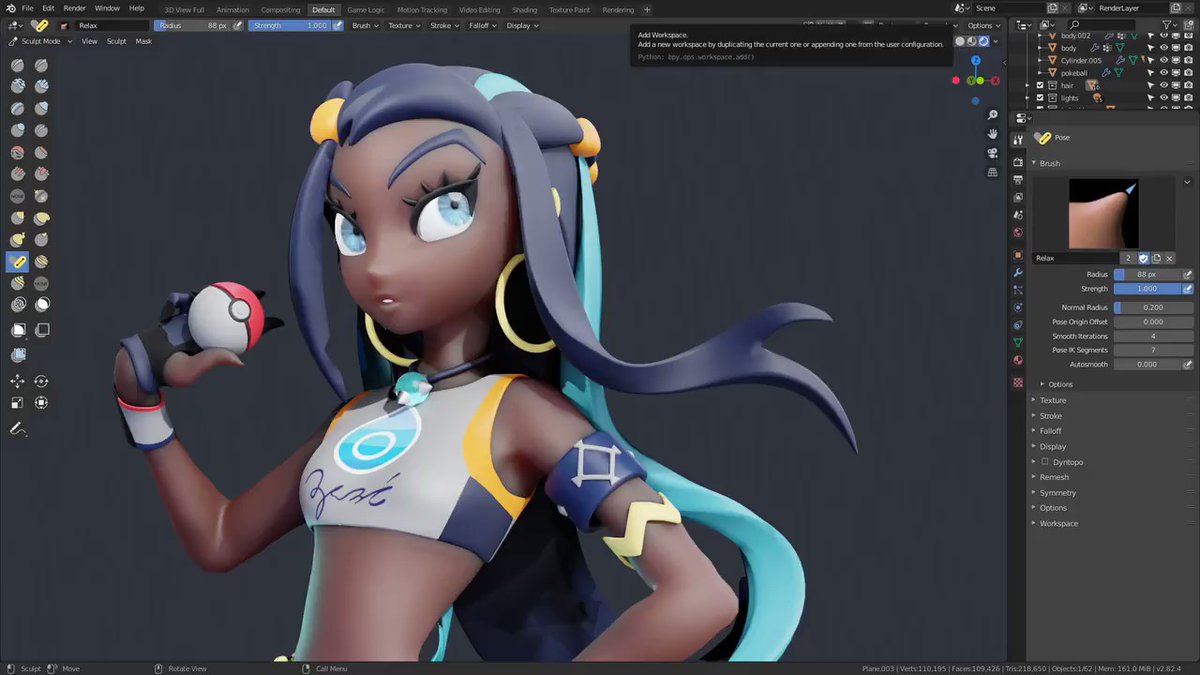Image resolution: width=1200 pixels, height=675 pixels.
Task: Select the Rotate transform tool in toolbar
Action: pos(41,381)
